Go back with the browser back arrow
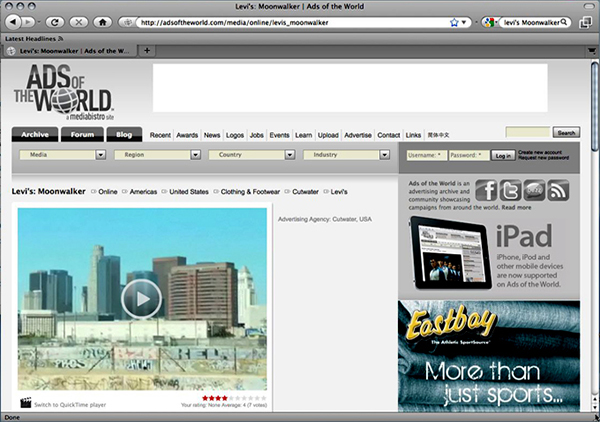This screenshot has height=422, width=600. pos(13,22)
